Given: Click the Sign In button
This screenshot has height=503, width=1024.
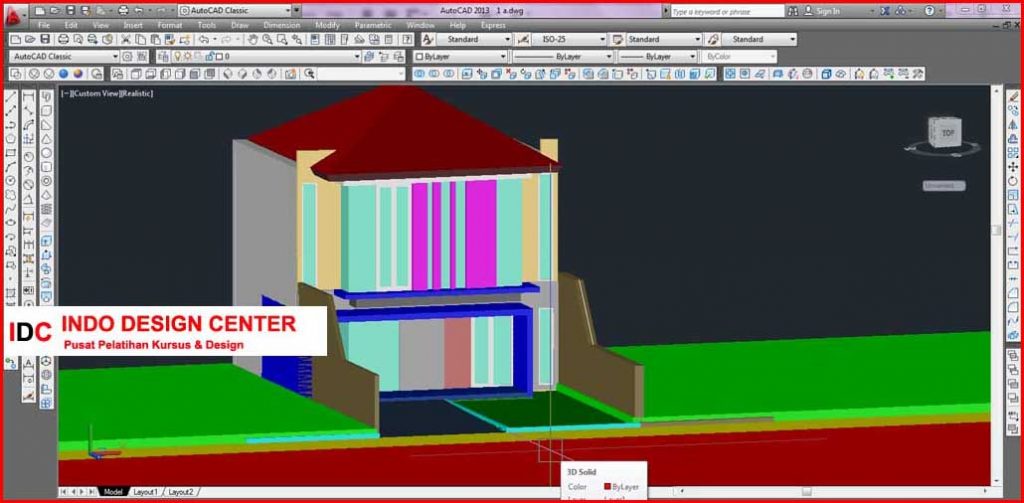Looking at the screenshot, I should 822,11.
